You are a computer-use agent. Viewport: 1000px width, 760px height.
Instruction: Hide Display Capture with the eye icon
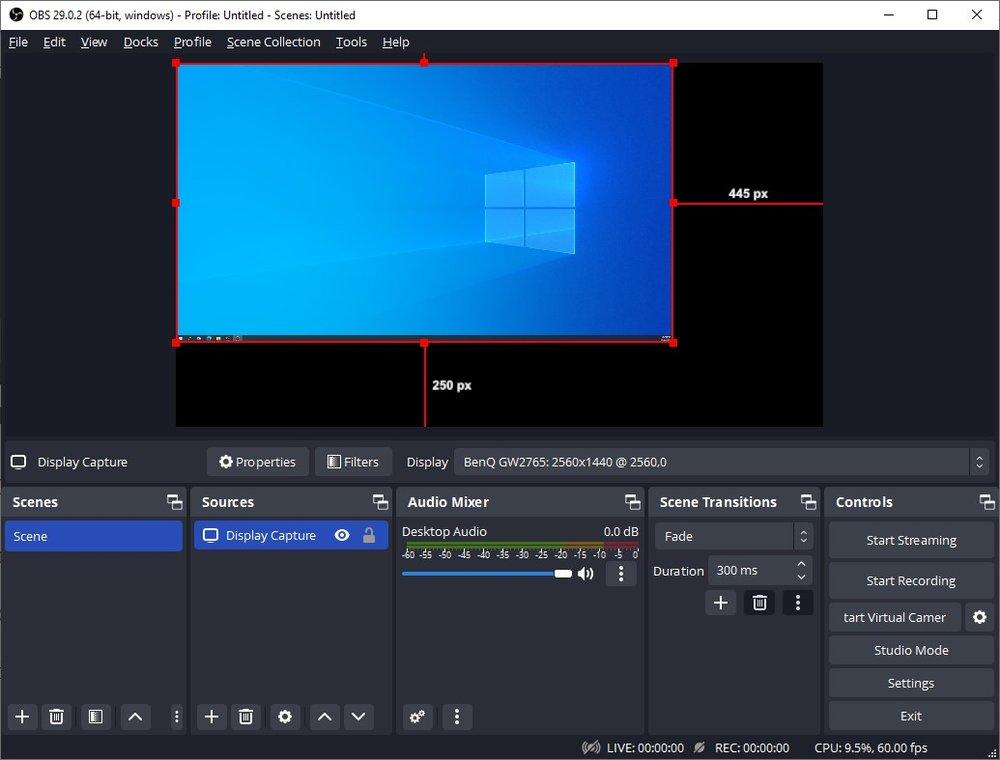click(x=342, y=536)
